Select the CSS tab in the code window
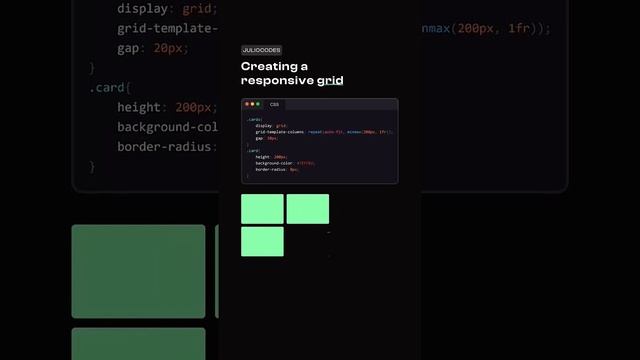 point(274,104)
